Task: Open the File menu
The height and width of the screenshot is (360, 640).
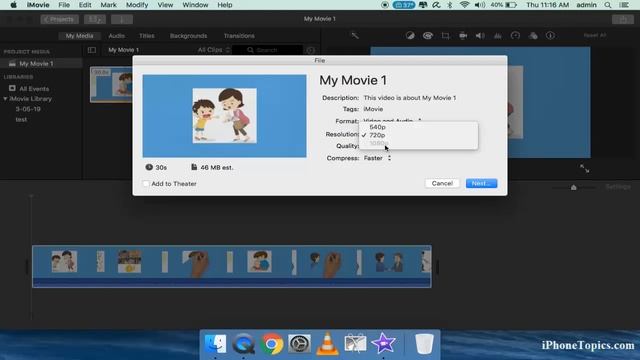Action: tap(64, 5)
